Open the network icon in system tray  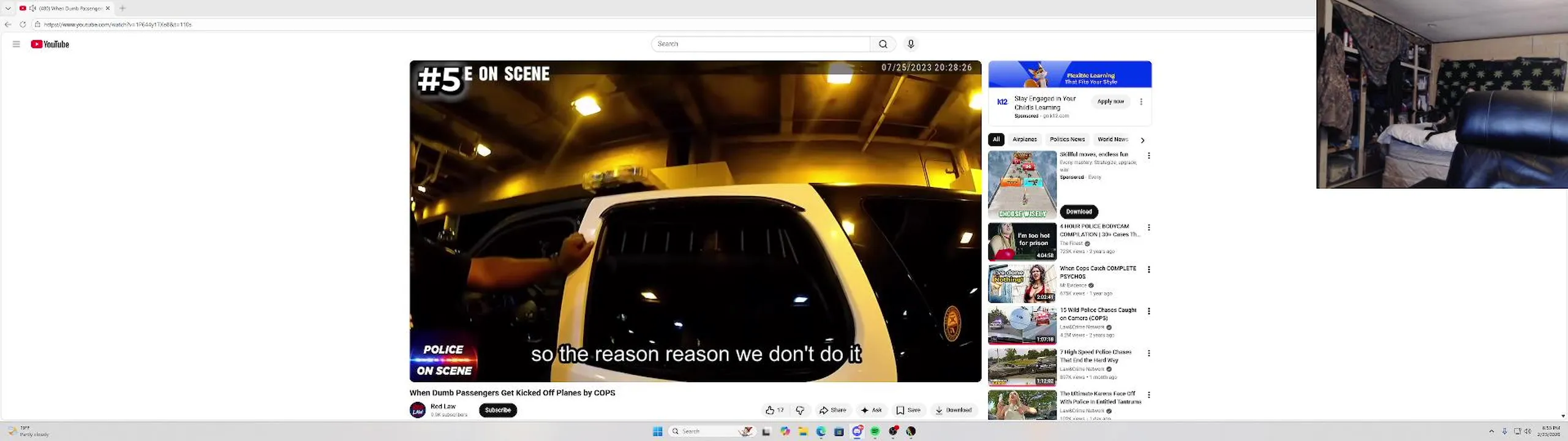[1517, 432]
